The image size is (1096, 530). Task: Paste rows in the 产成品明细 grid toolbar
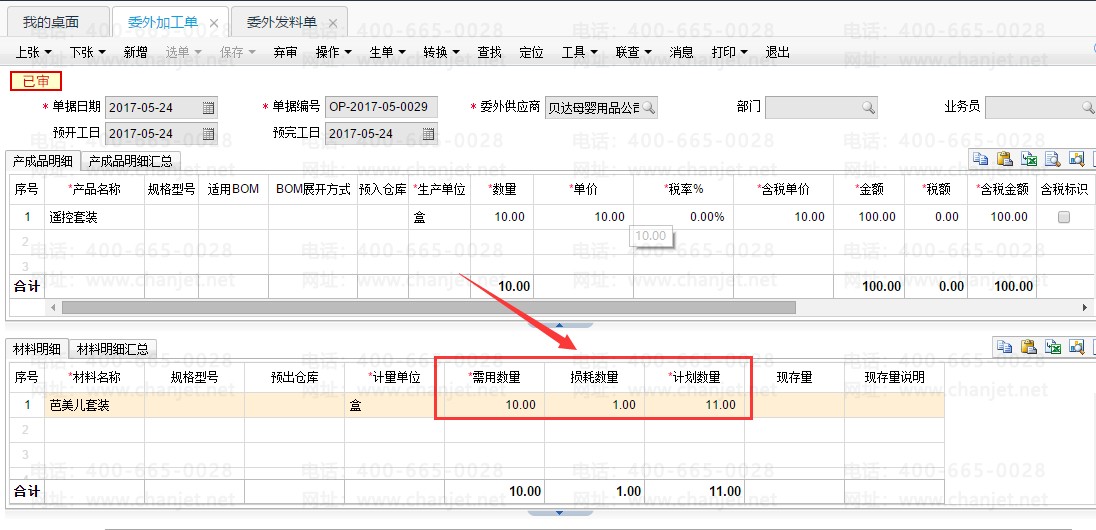tap(1004, 159)
